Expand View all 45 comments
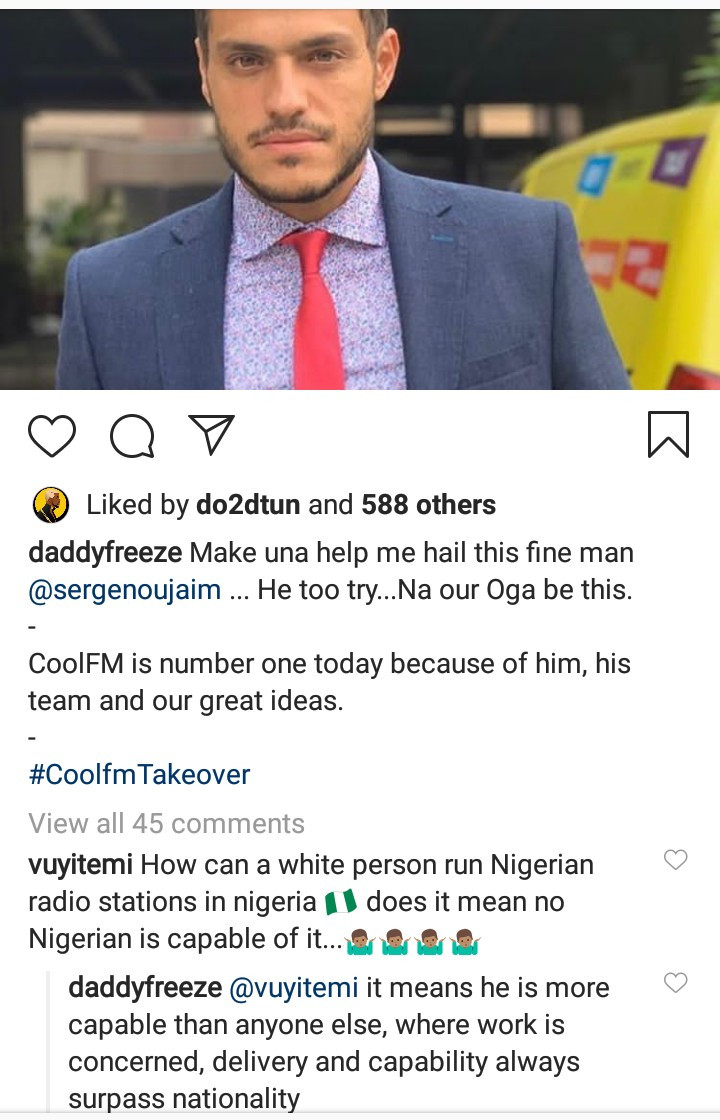This screenshot has width=720, height=1120. (x=166, y=823)
